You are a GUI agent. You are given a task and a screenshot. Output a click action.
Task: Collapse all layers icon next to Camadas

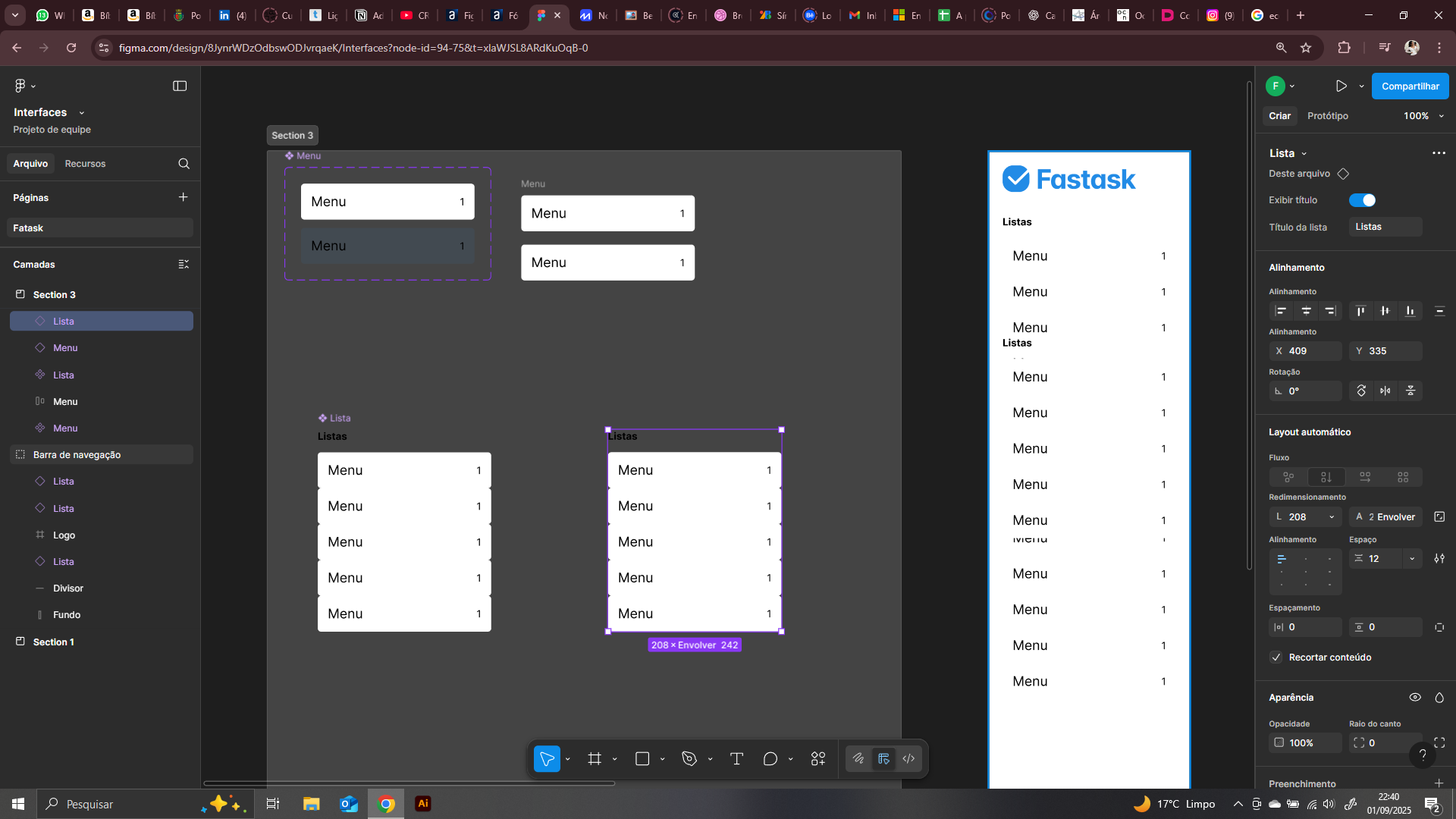pyautogui.click(x=183, y=265)
